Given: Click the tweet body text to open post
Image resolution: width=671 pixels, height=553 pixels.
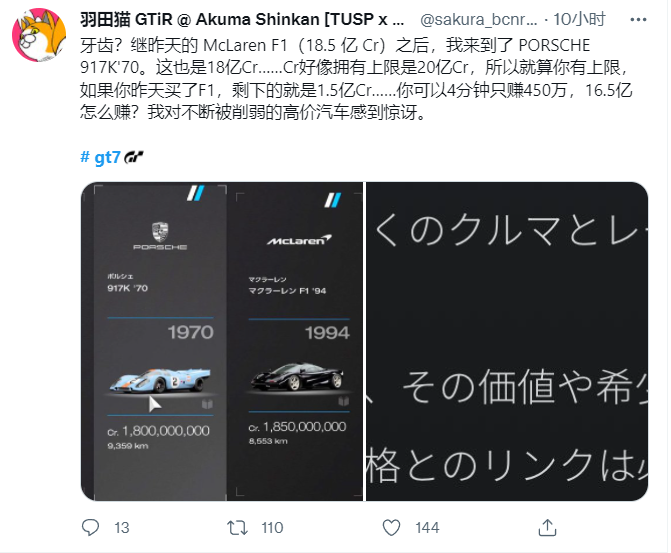Looking at the screenshot, I should 355,79.
